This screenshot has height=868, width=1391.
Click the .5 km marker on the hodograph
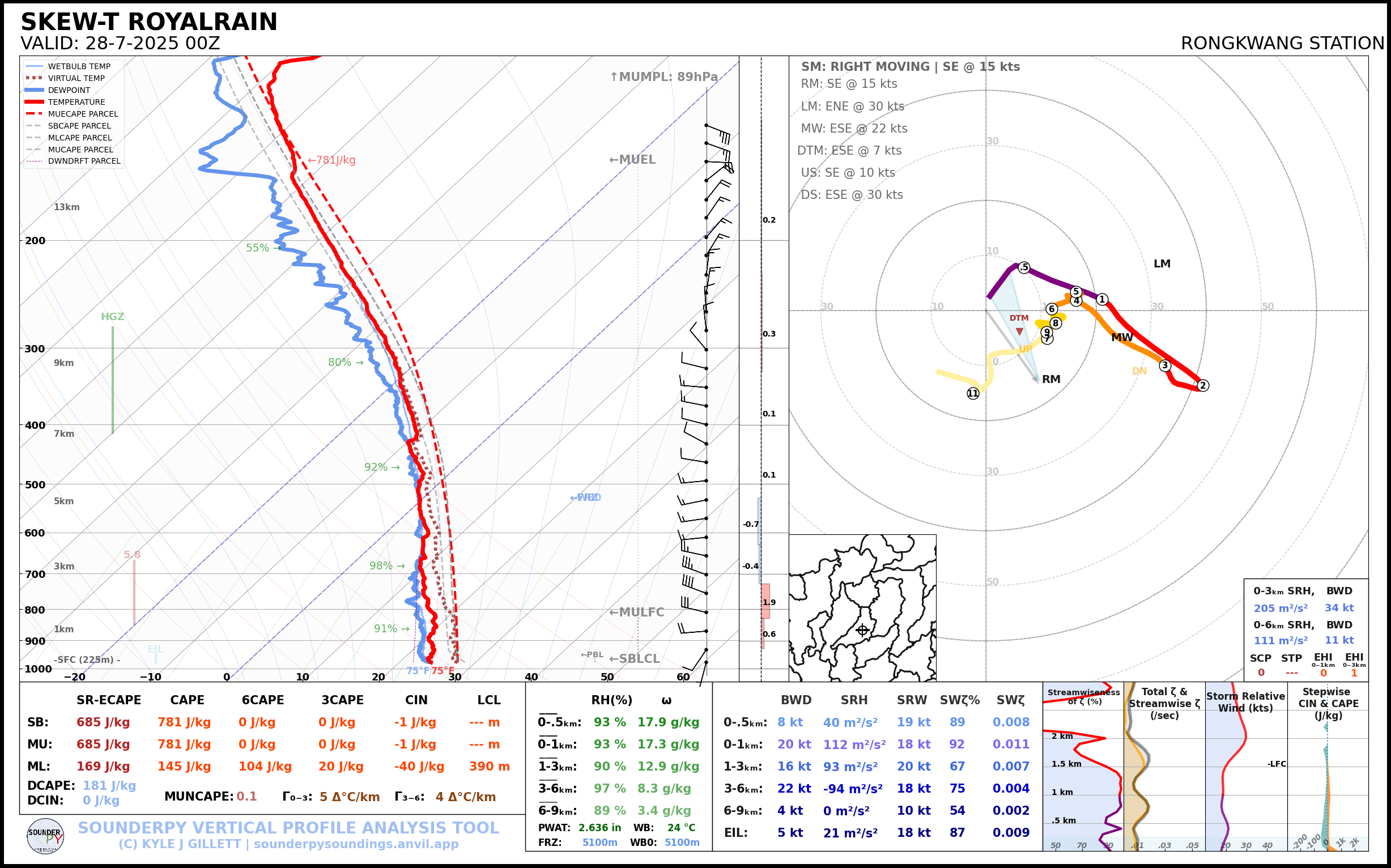coord(1024,267)
